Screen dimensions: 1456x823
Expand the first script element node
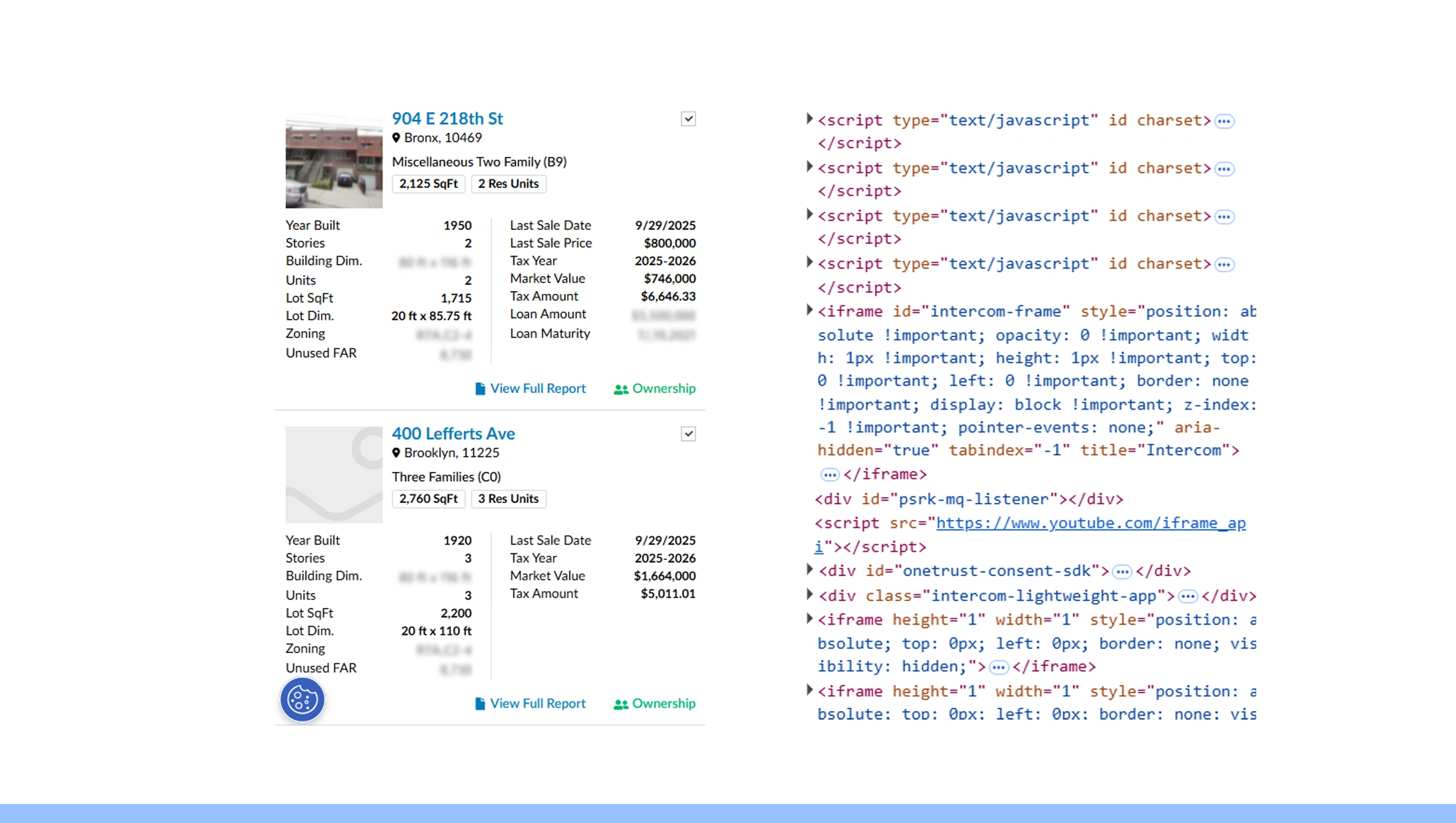(x=810, y=119)
